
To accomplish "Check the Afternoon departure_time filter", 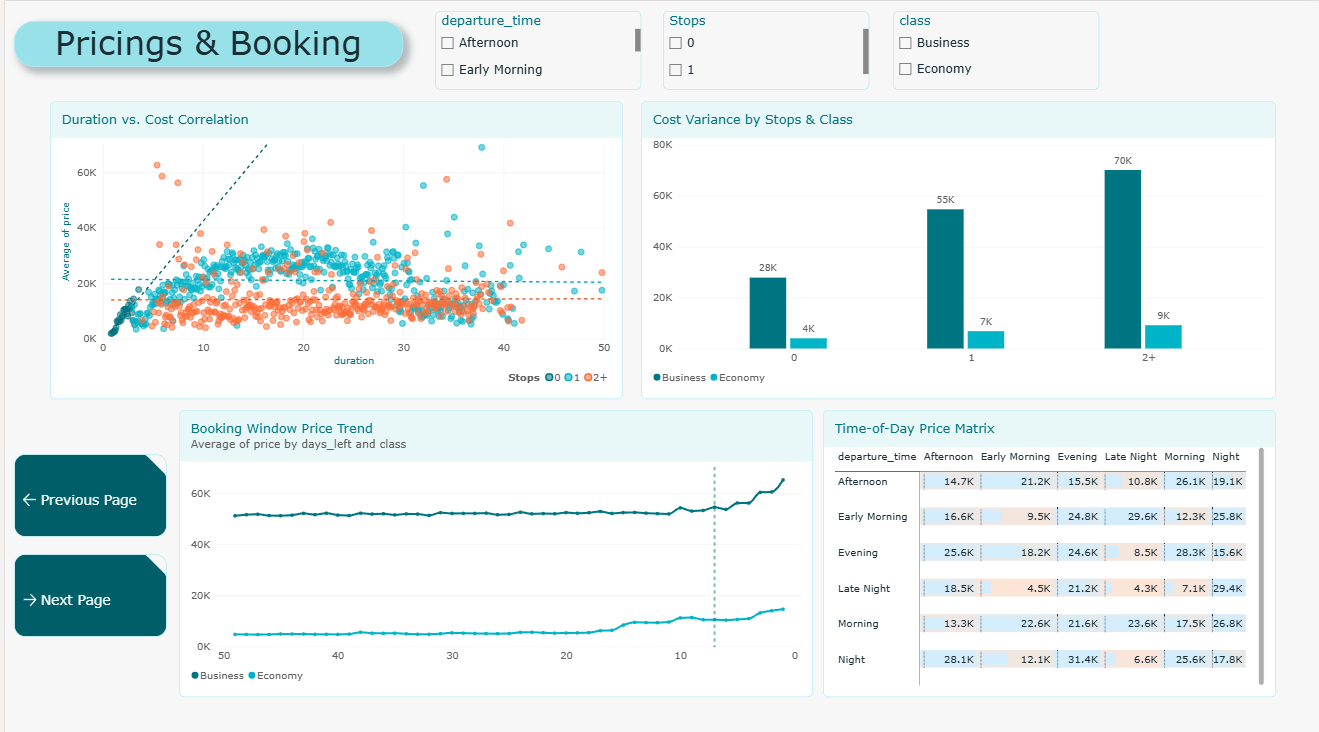I will (x=448, y=43).
